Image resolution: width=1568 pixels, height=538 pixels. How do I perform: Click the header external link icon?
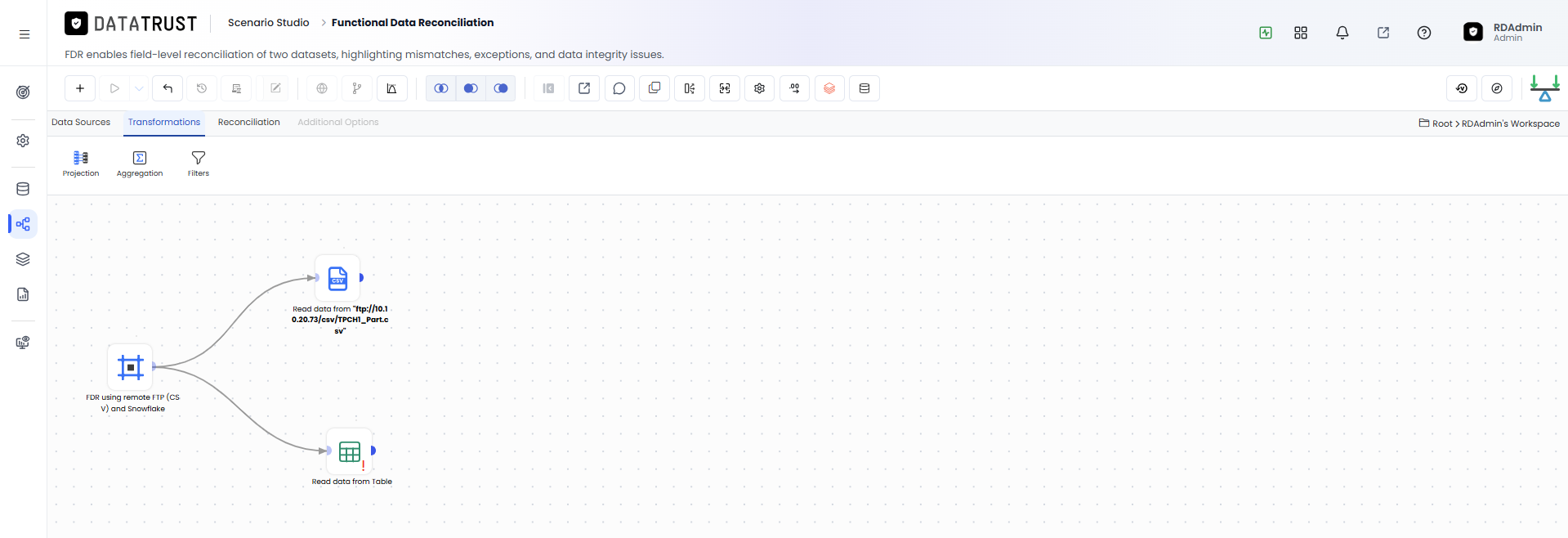[1383, 33]
